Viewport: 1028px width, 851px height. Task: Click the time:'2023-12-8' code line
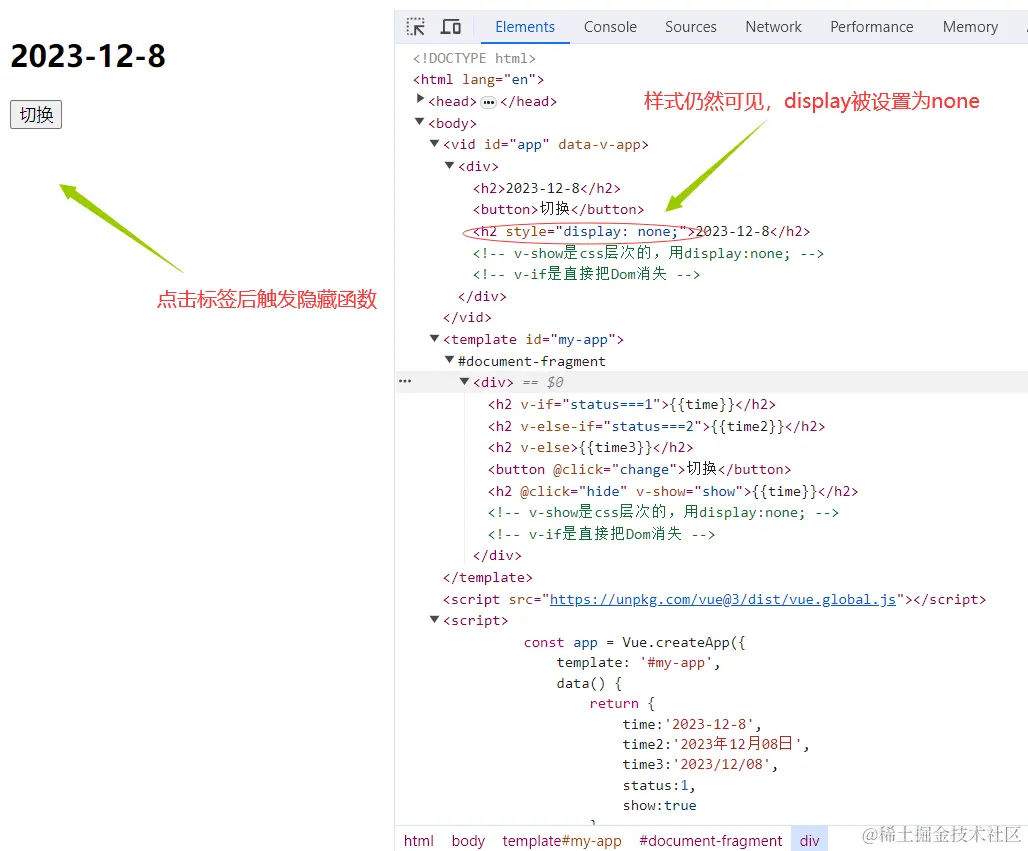click(x=692, y=724)
